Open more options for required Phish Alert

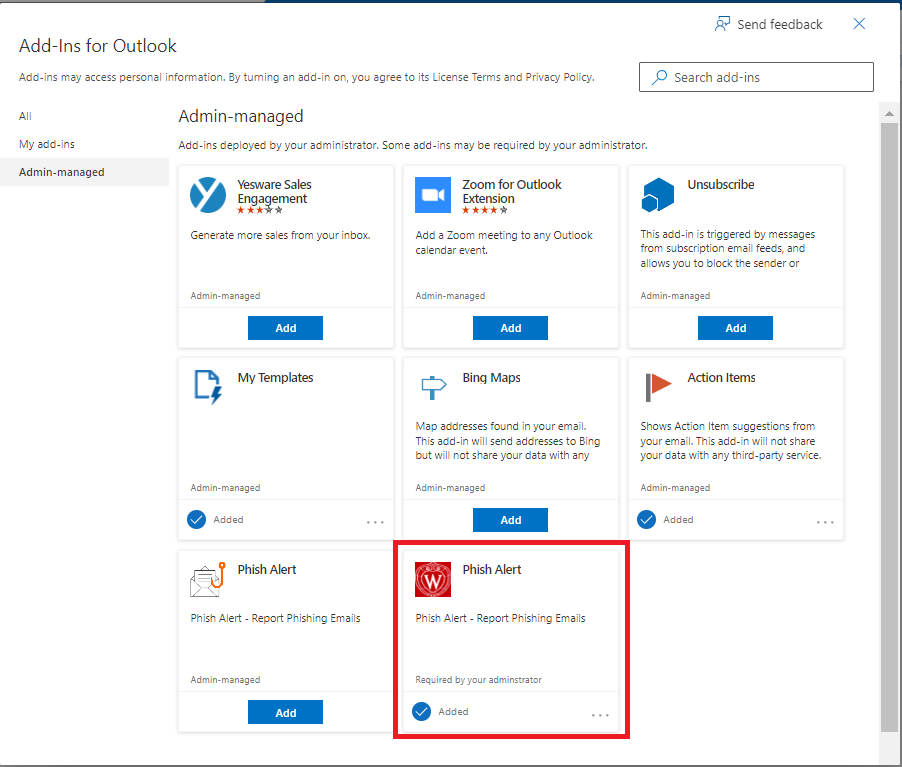click(600, 715)
